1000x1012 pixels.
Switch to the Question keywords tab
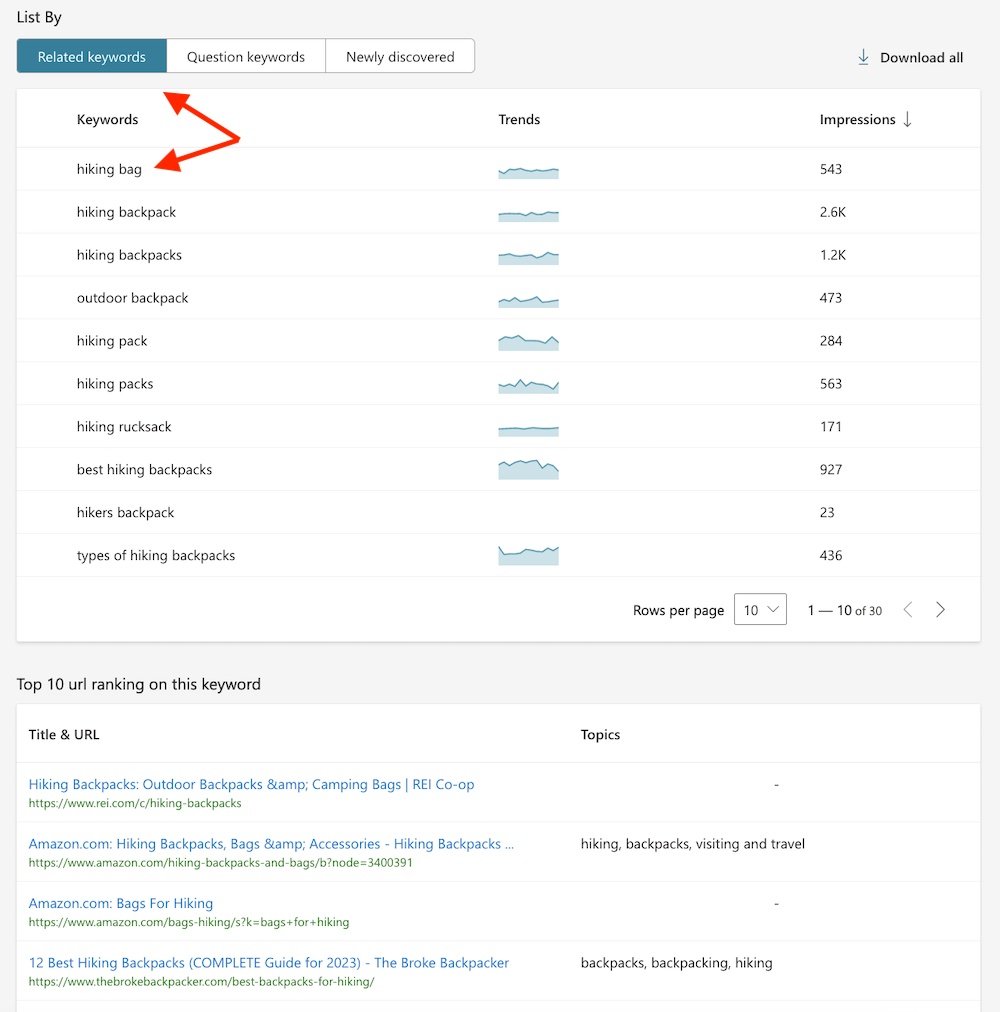[246, 57]
